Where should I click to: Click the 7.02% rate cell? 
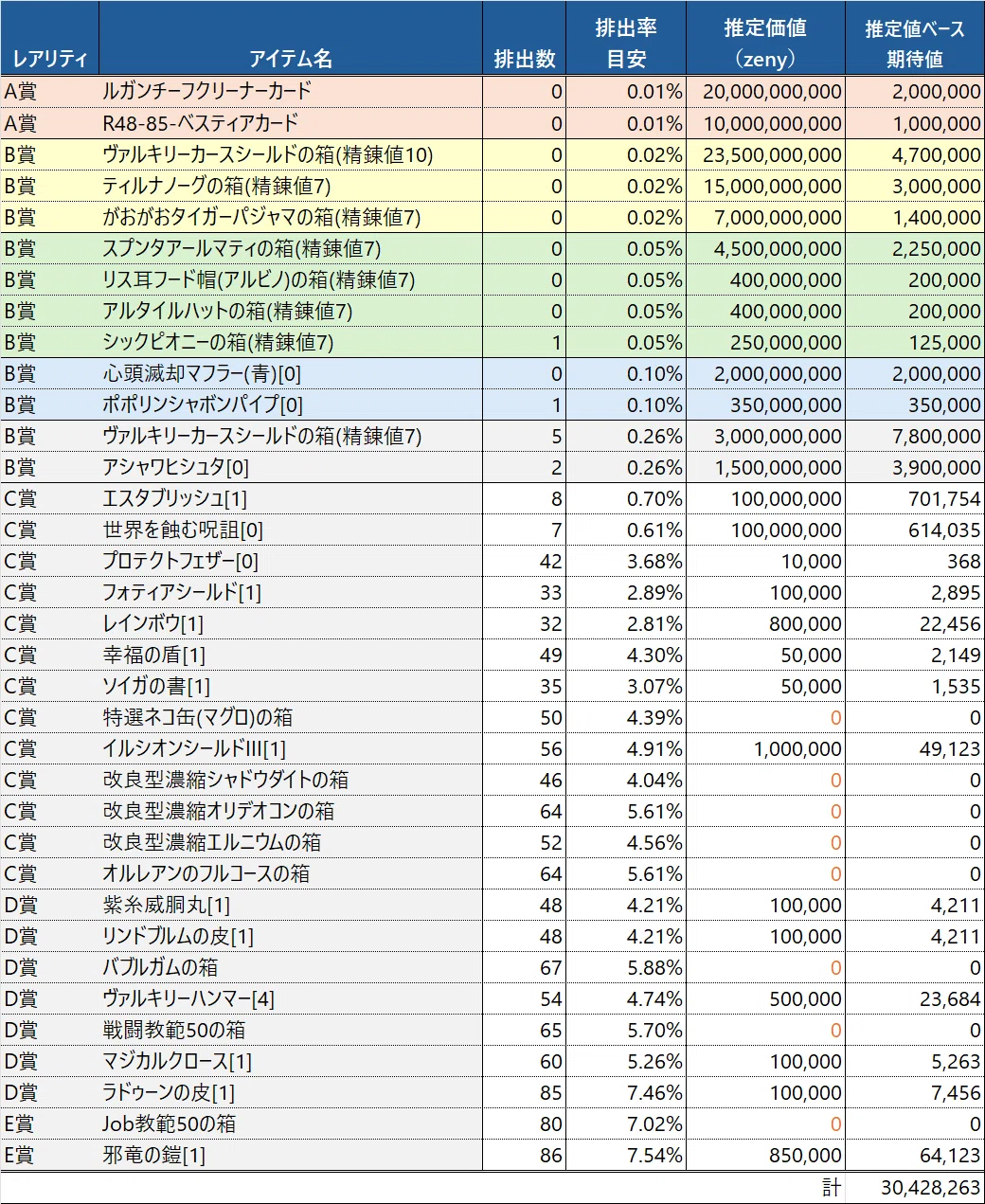pos(626,1123)
